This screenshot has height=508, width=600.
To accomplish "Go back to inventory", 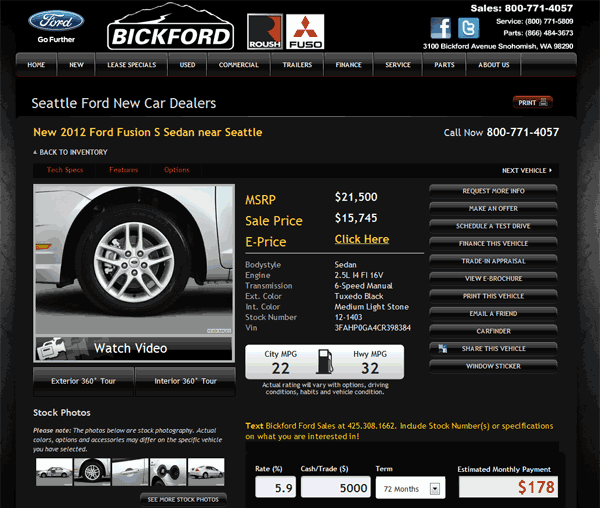I will [70, 152].
